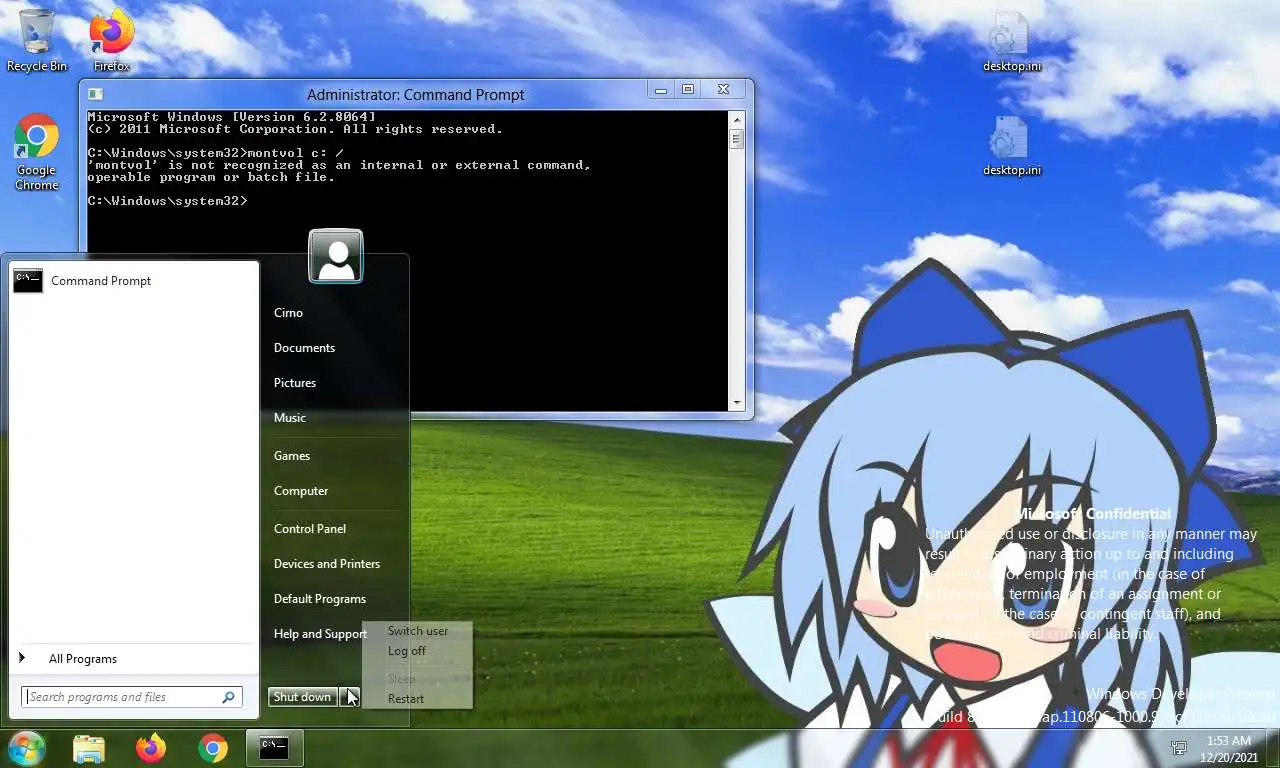Image resolution: width=1280 pixels, height=768 pixels.
Task: Open the clock showing 1:53 AM
Action: pyautogui.click(x=1228, y=741)
